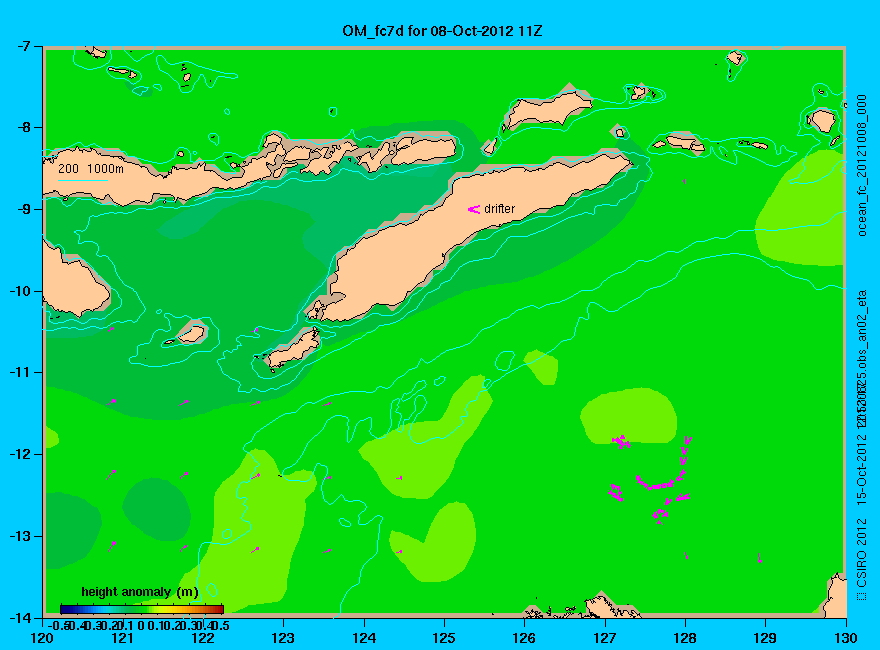Click longitude axis label '120'
Screen dimensions: 880x650
coord(43,638)
